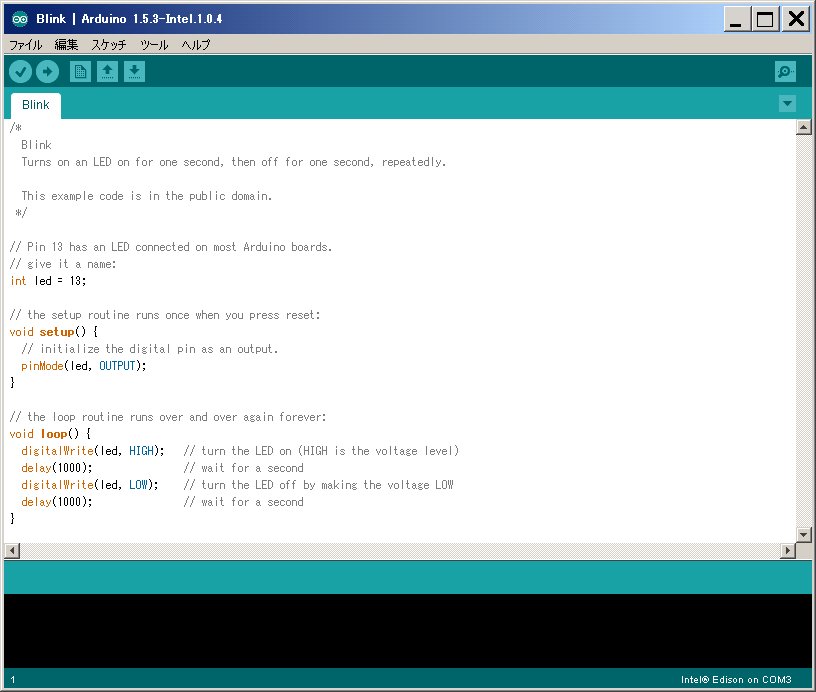Click on 'void loop() {' line
The image size is (816, 692).
(50, 434)
